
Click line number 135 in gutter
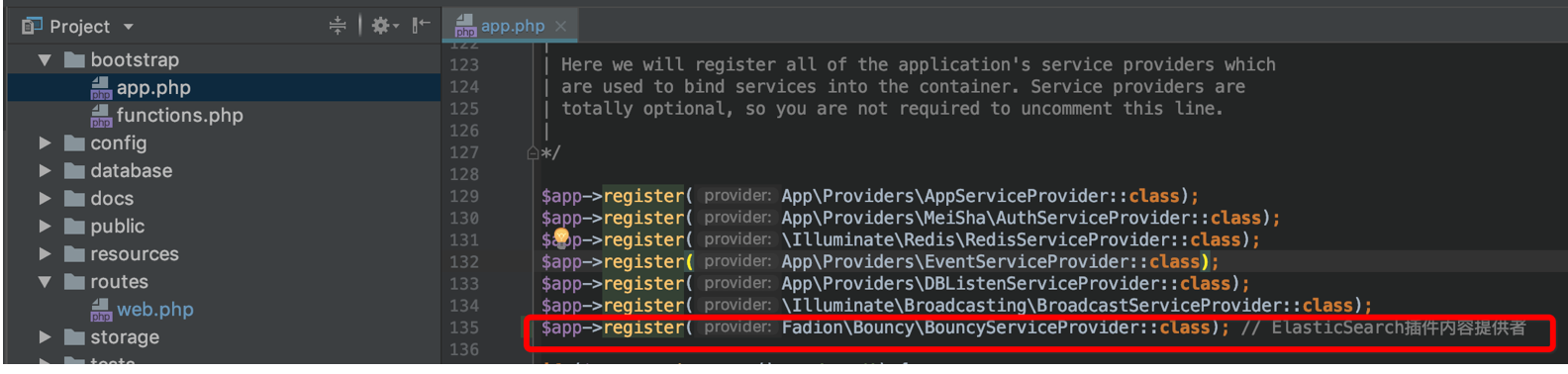(463, 327)
